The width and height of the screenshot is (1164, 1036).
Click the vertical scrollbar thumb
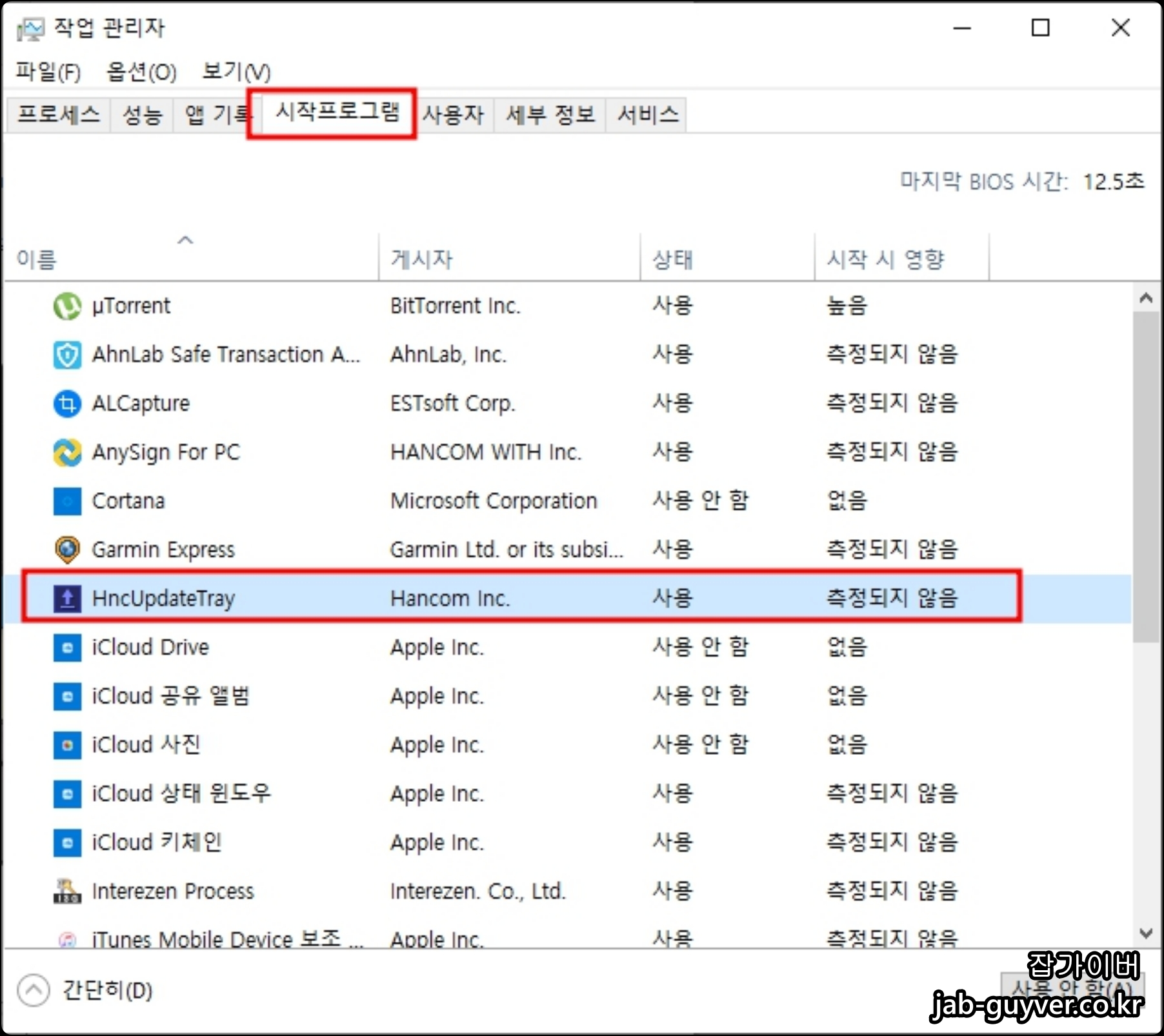click(1146, 477)
